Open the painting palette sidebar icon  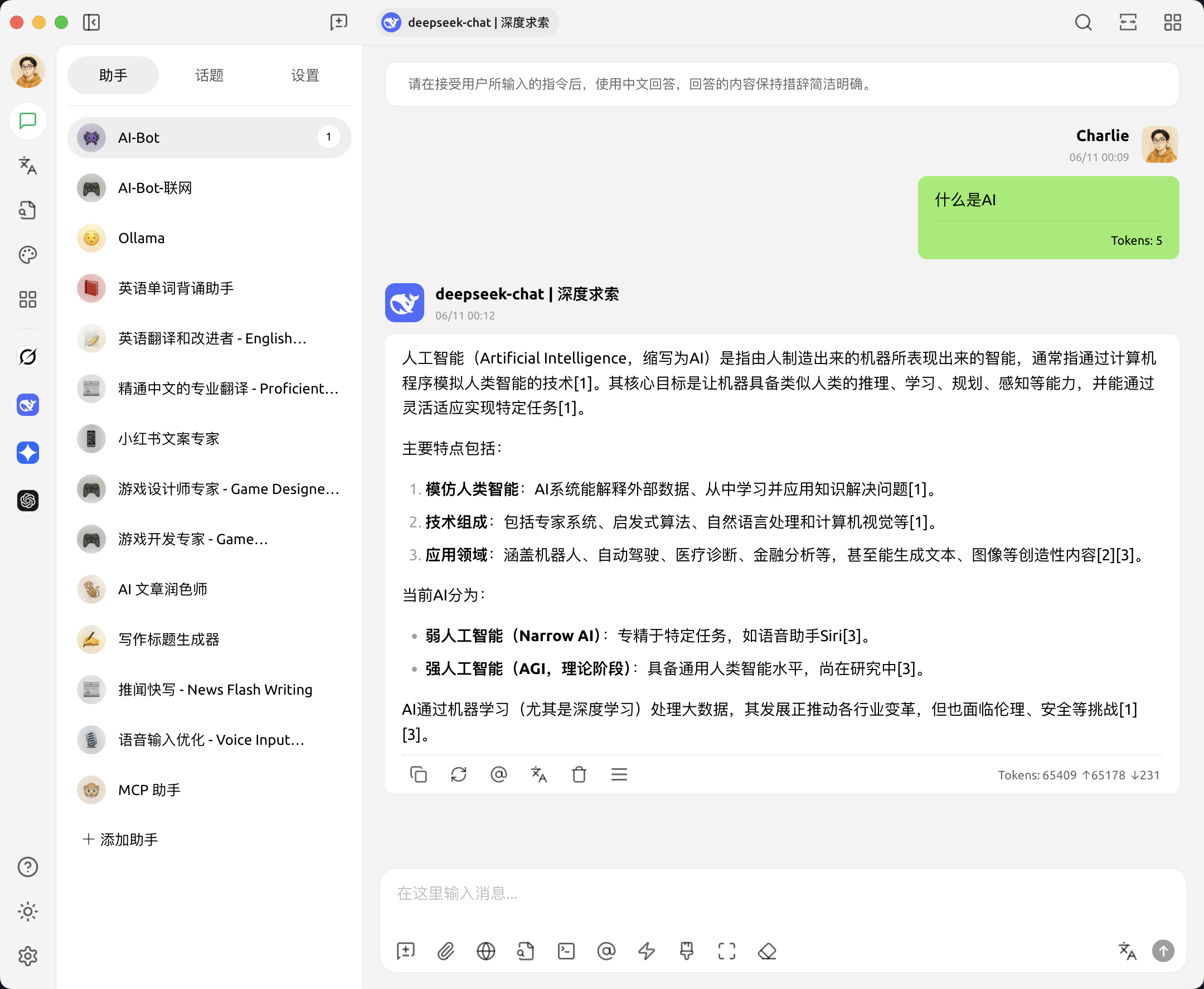(28, 255)
